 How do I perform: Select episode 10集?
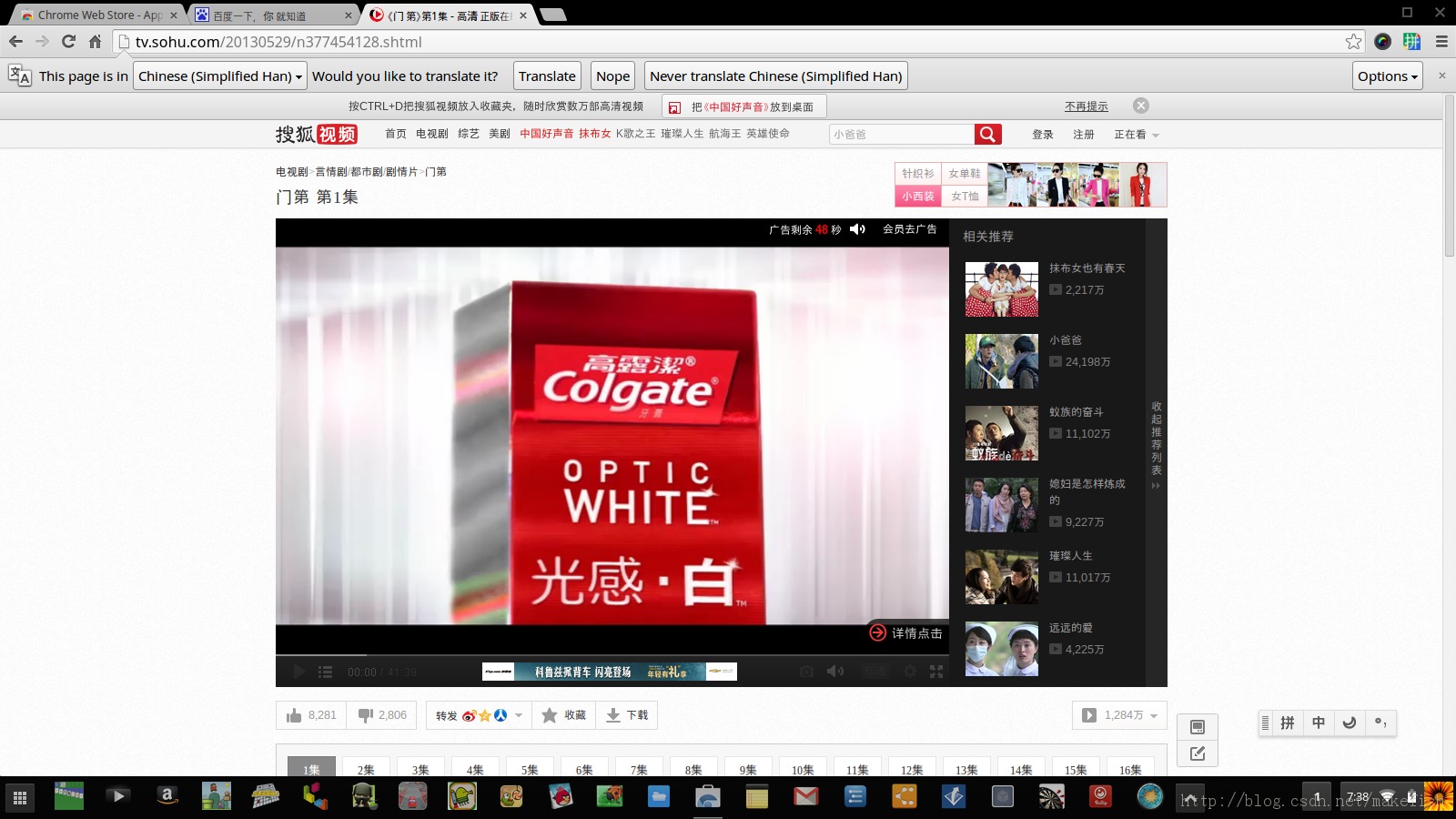pos(803,769)
